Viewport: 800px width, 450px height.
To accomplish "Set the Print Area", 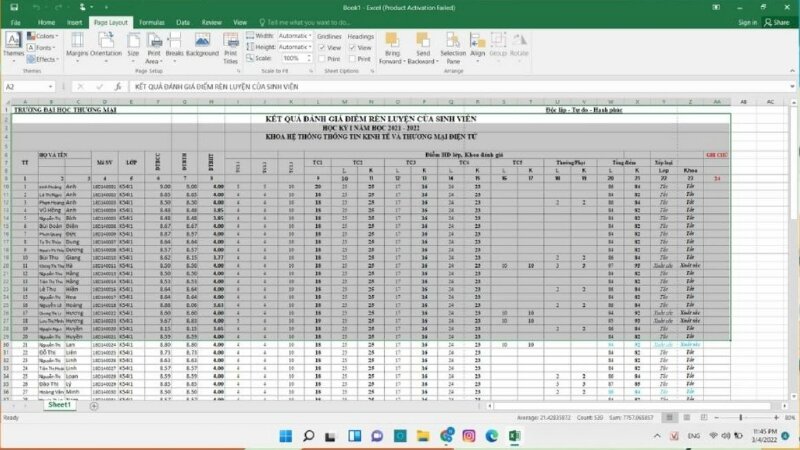I will tap(154, 47).
